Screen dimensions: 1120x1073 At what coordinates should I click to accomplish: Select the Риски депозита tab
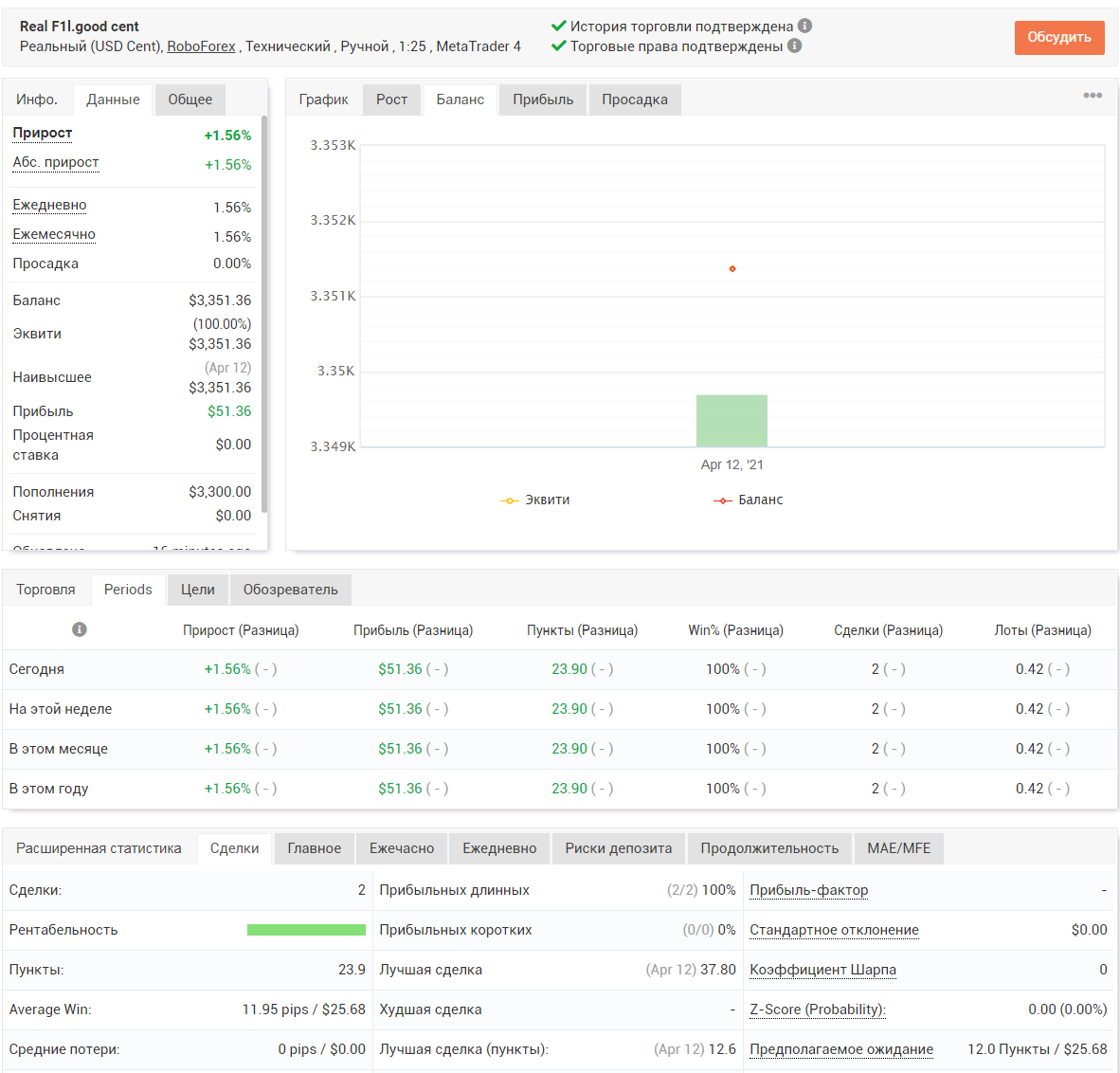[618, 848]
